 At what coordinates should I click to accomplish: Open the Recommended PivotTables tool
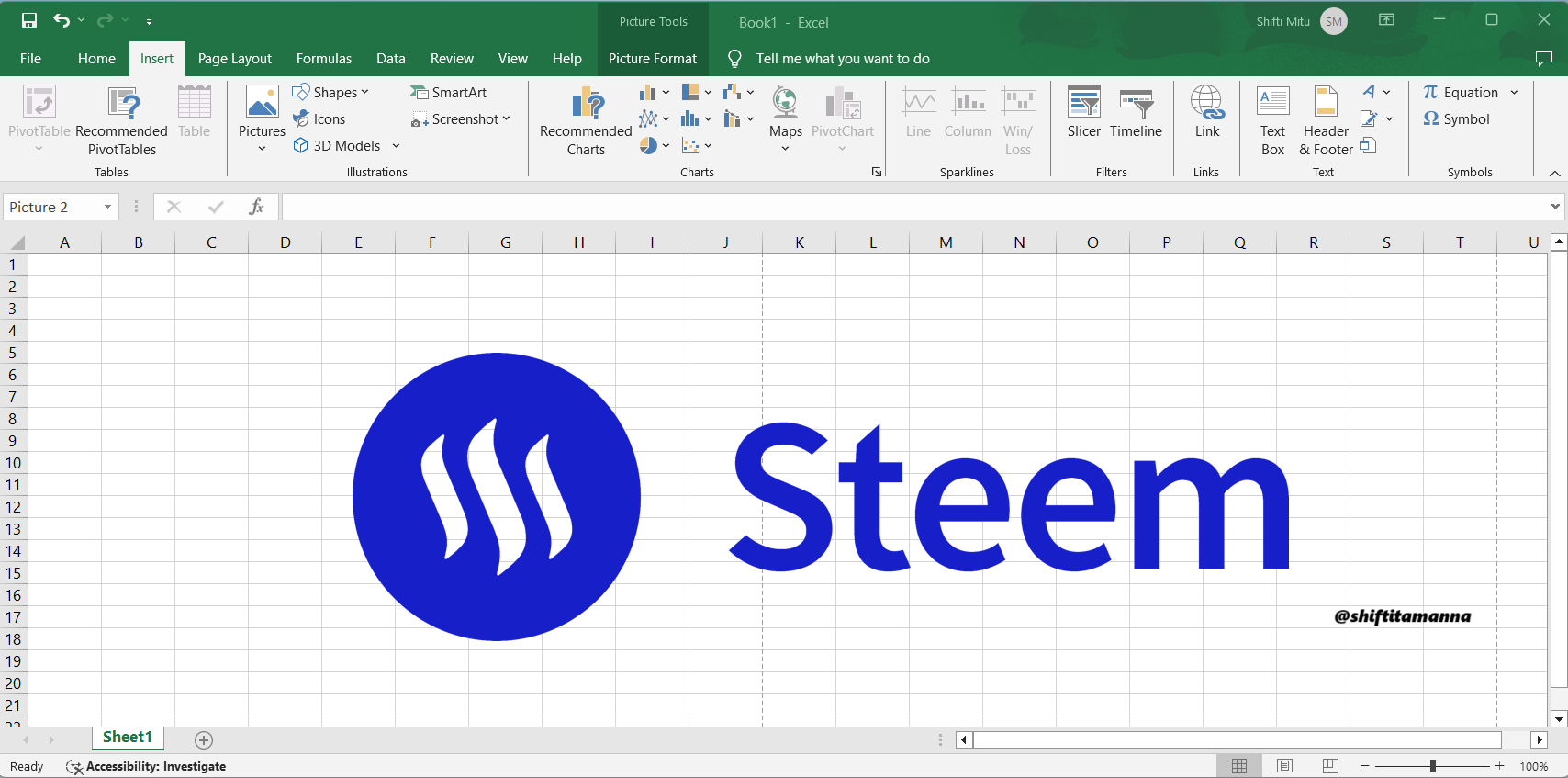coord(122,120)
